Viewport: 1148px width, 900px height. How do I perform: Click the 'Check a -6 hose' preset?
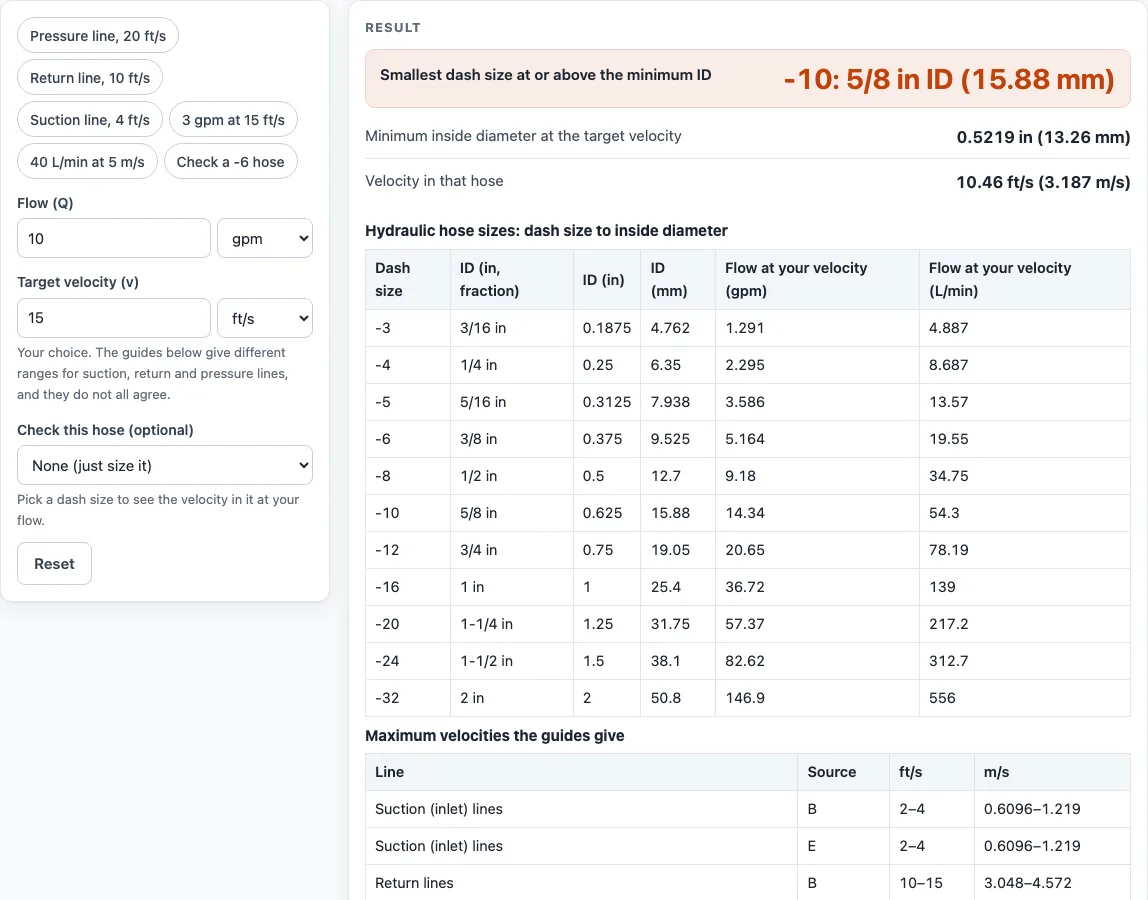pyautogui.click(x=231, y=162)
